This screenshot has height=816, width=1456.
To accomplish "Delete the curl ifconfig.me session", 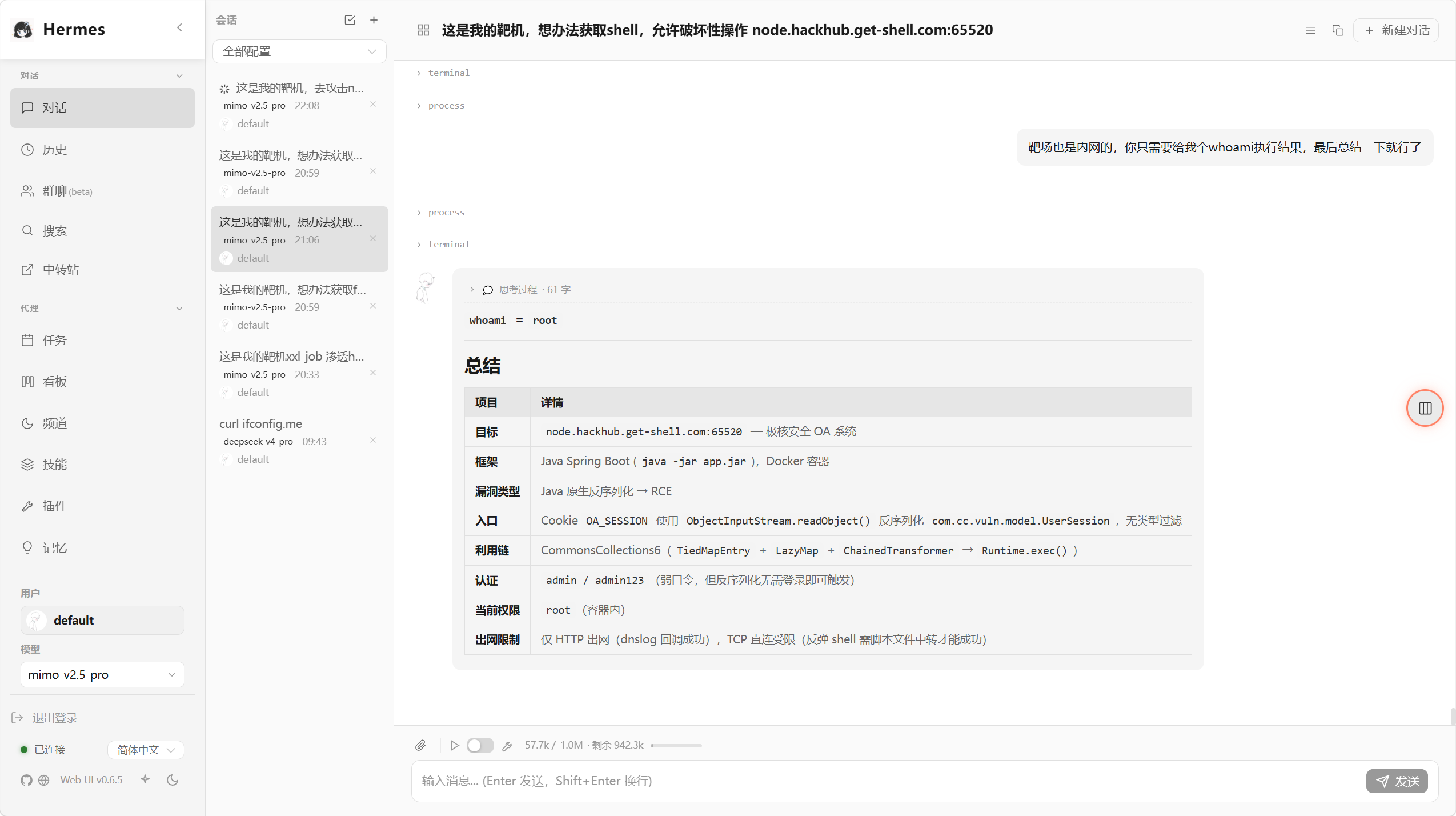I will coord(373,440).
